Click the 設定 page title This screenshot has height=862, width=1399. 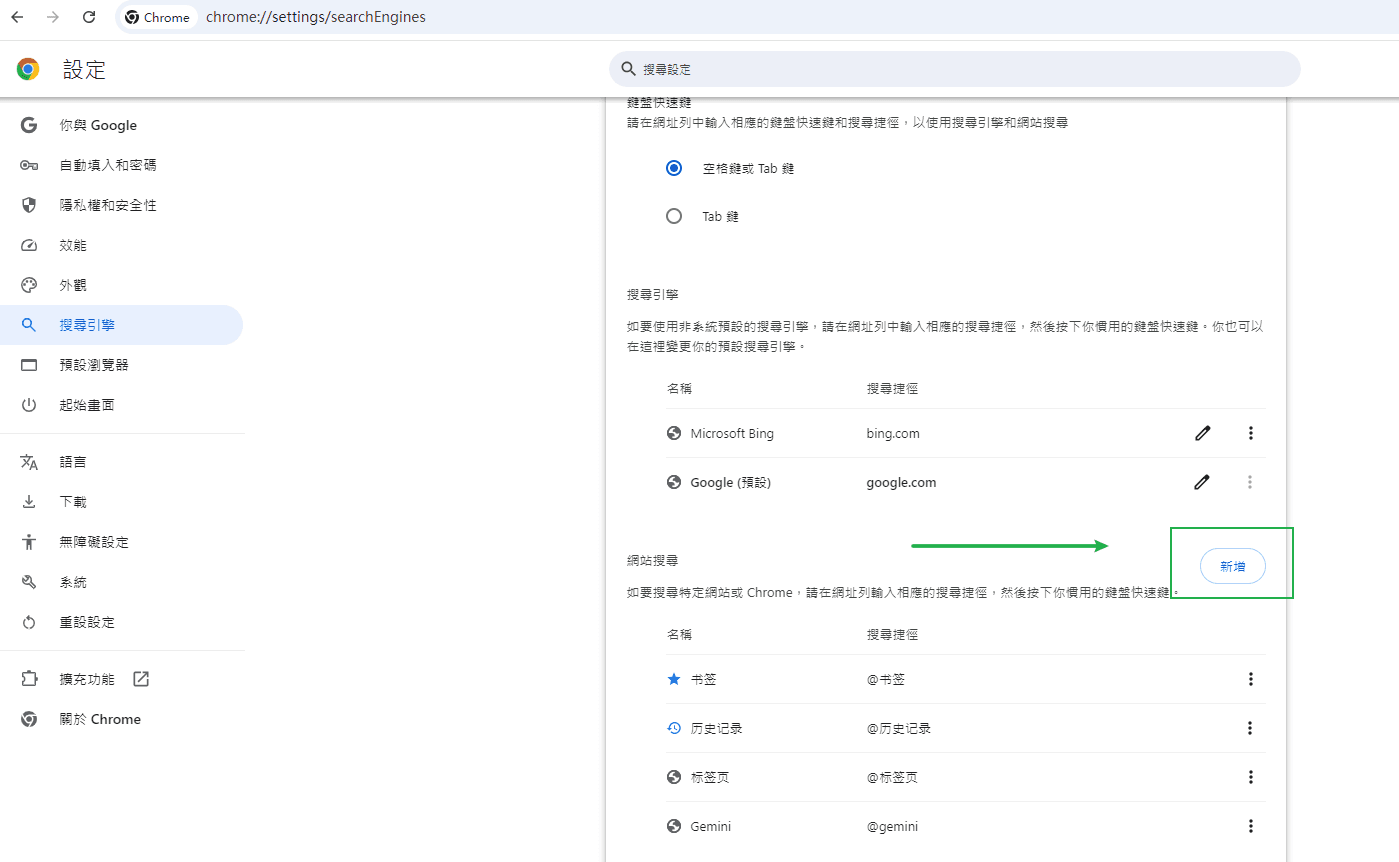pyautogui.click(x=84, y=69)
